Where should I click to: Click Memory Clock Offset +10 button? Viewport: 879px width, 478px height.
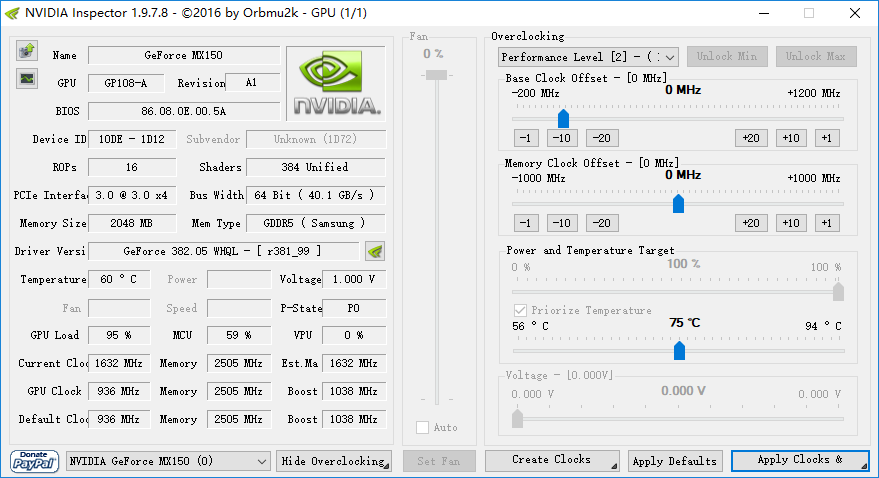tap(791, 223)
